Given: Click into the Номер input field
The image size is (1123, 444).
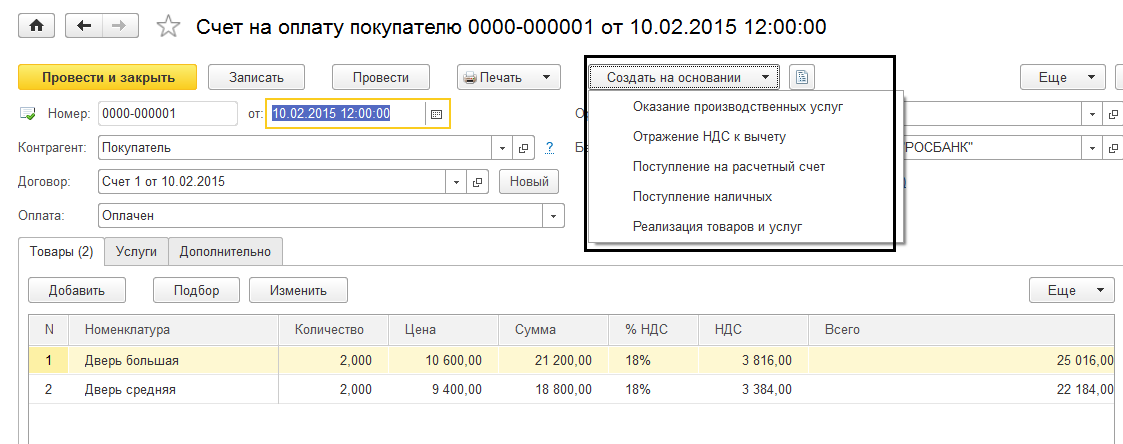Looking at the screenshot, I should 166,114.
